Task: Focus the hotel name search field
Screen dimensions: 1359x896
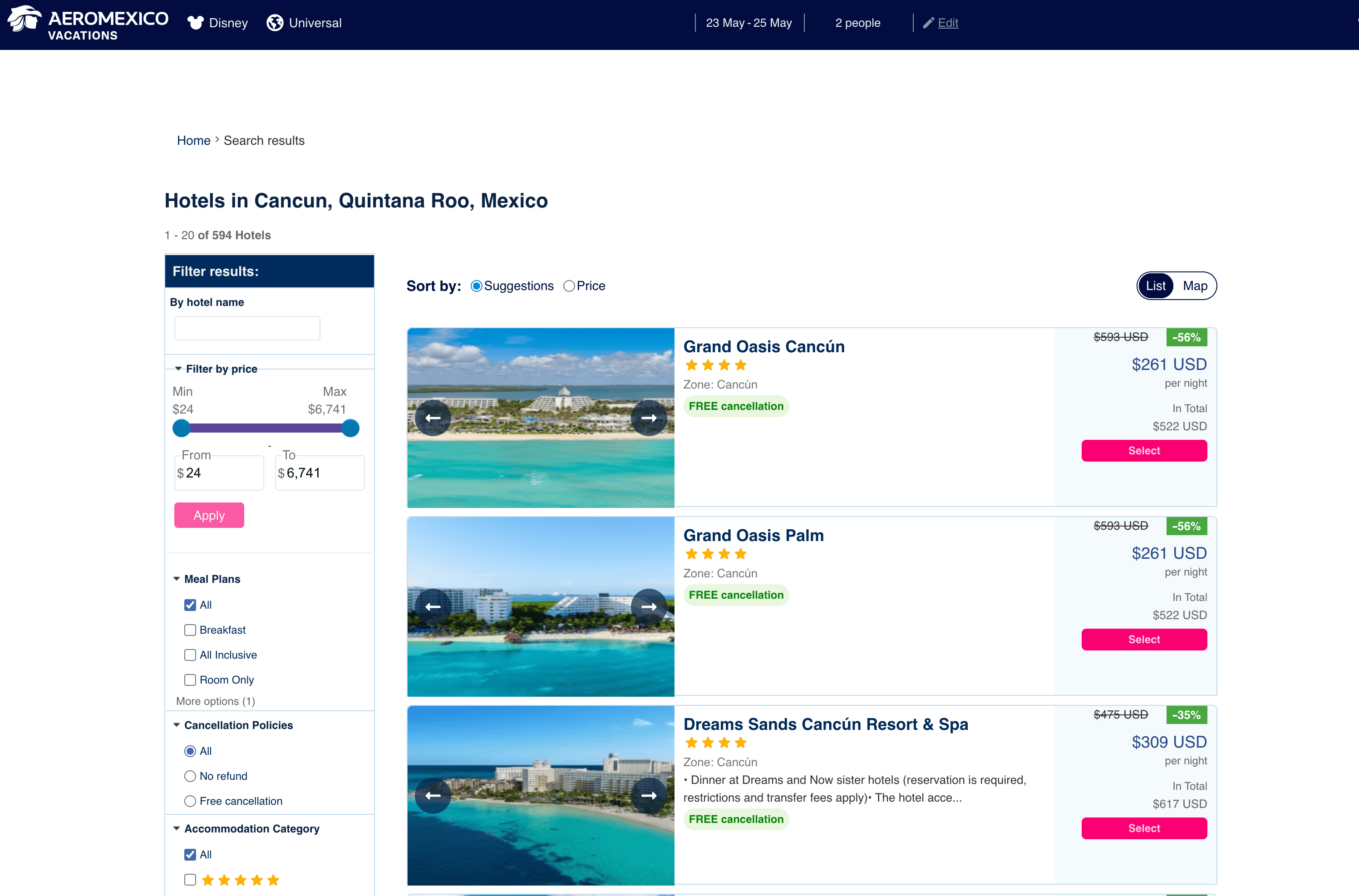Action: tap(247, 328)
